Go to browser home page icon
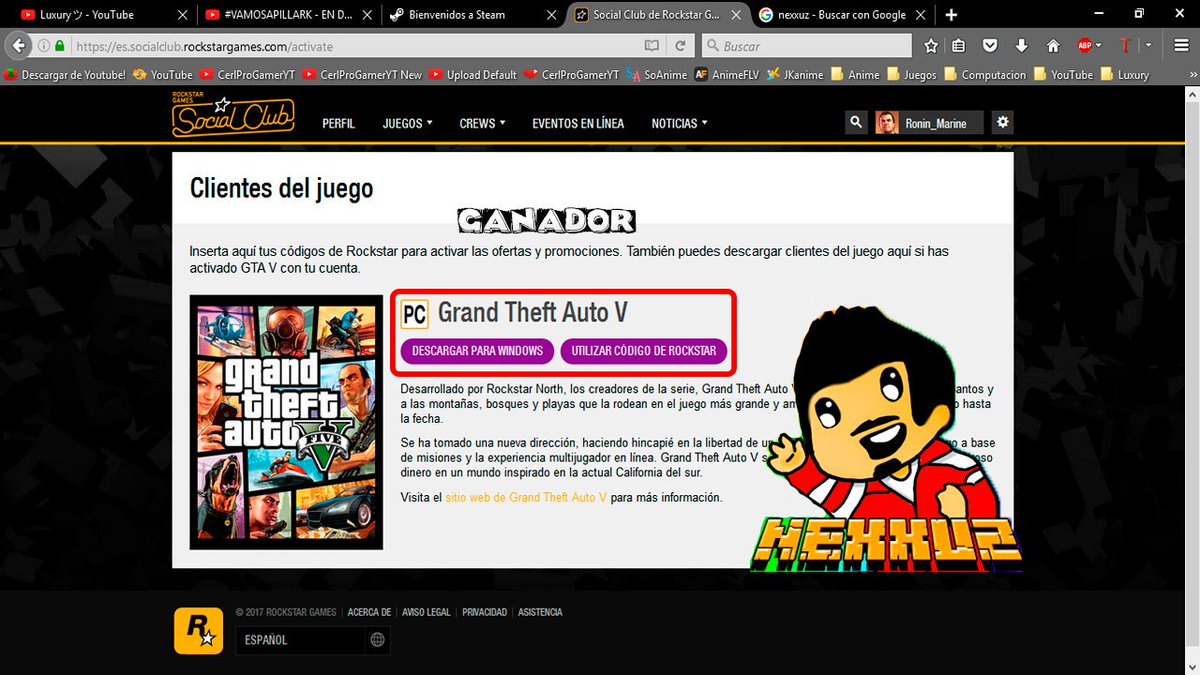Viewport: 1200px width, 675px height. 1053,46
